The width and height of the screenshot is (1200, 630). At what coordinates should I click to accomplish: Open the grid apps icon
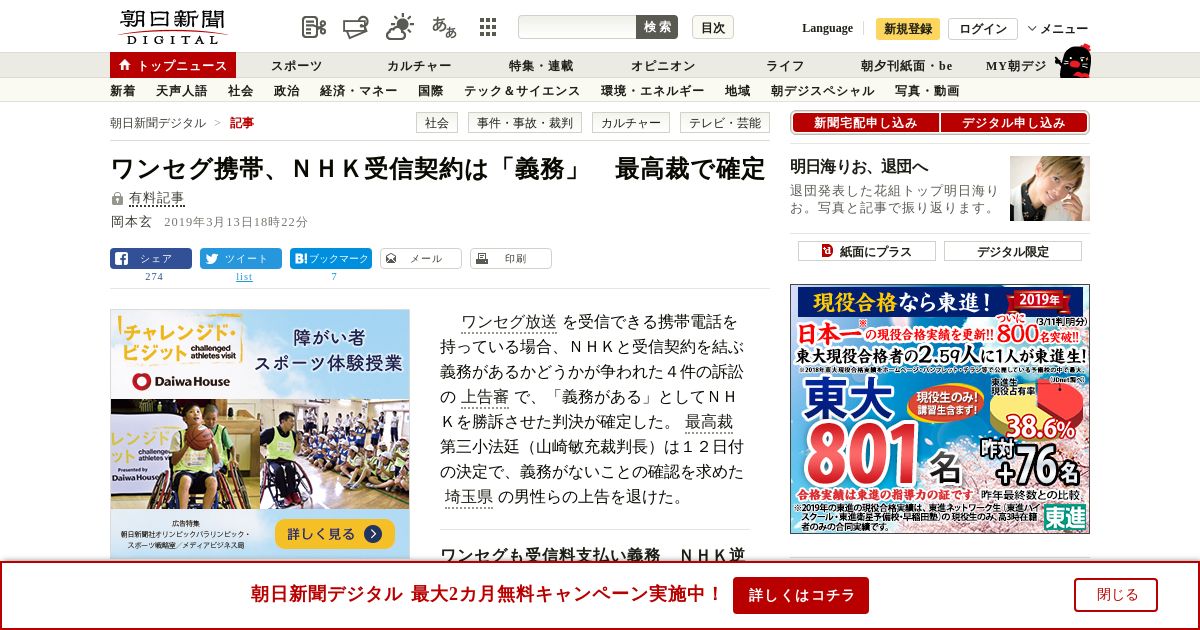[488, 27]
